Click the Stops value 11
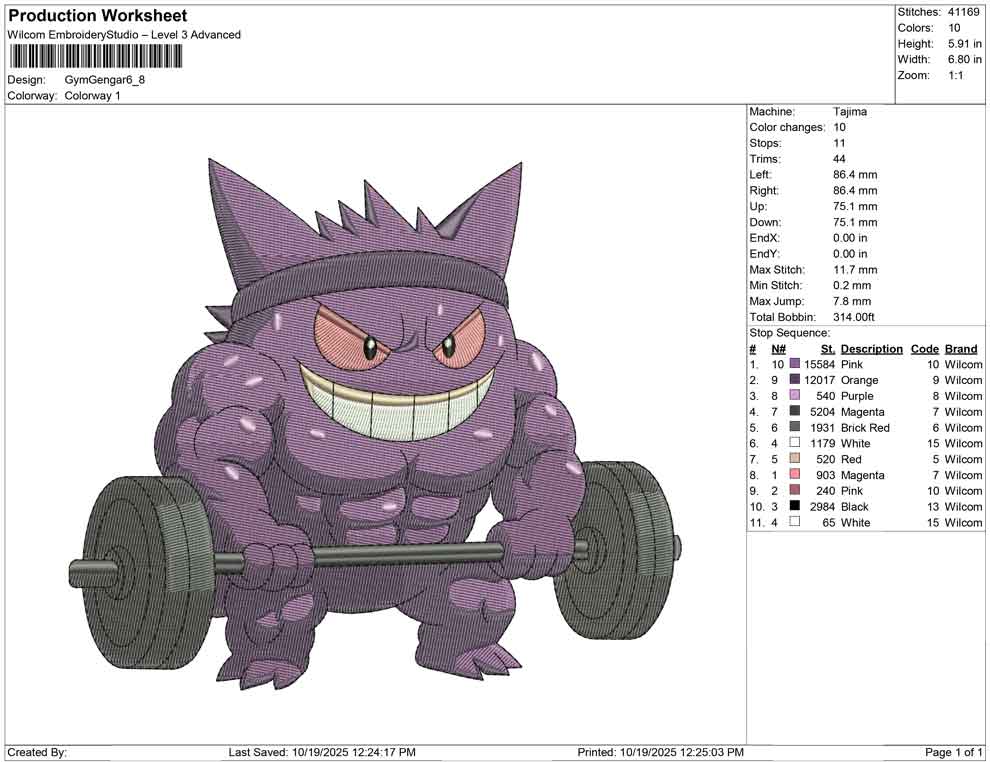 coord(839,143)
